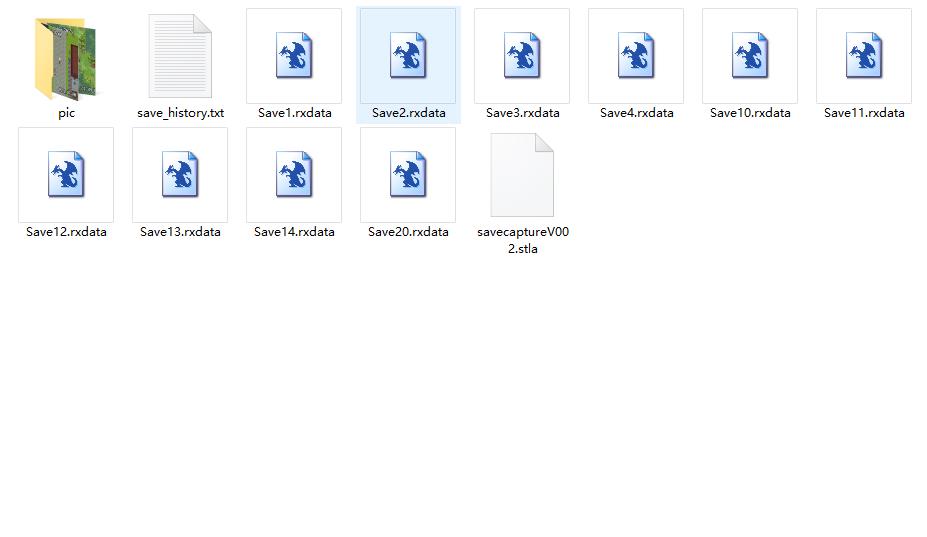
Task: Click the 'savecaptureV002.stla' file name text
Action: tap(523, 240)
